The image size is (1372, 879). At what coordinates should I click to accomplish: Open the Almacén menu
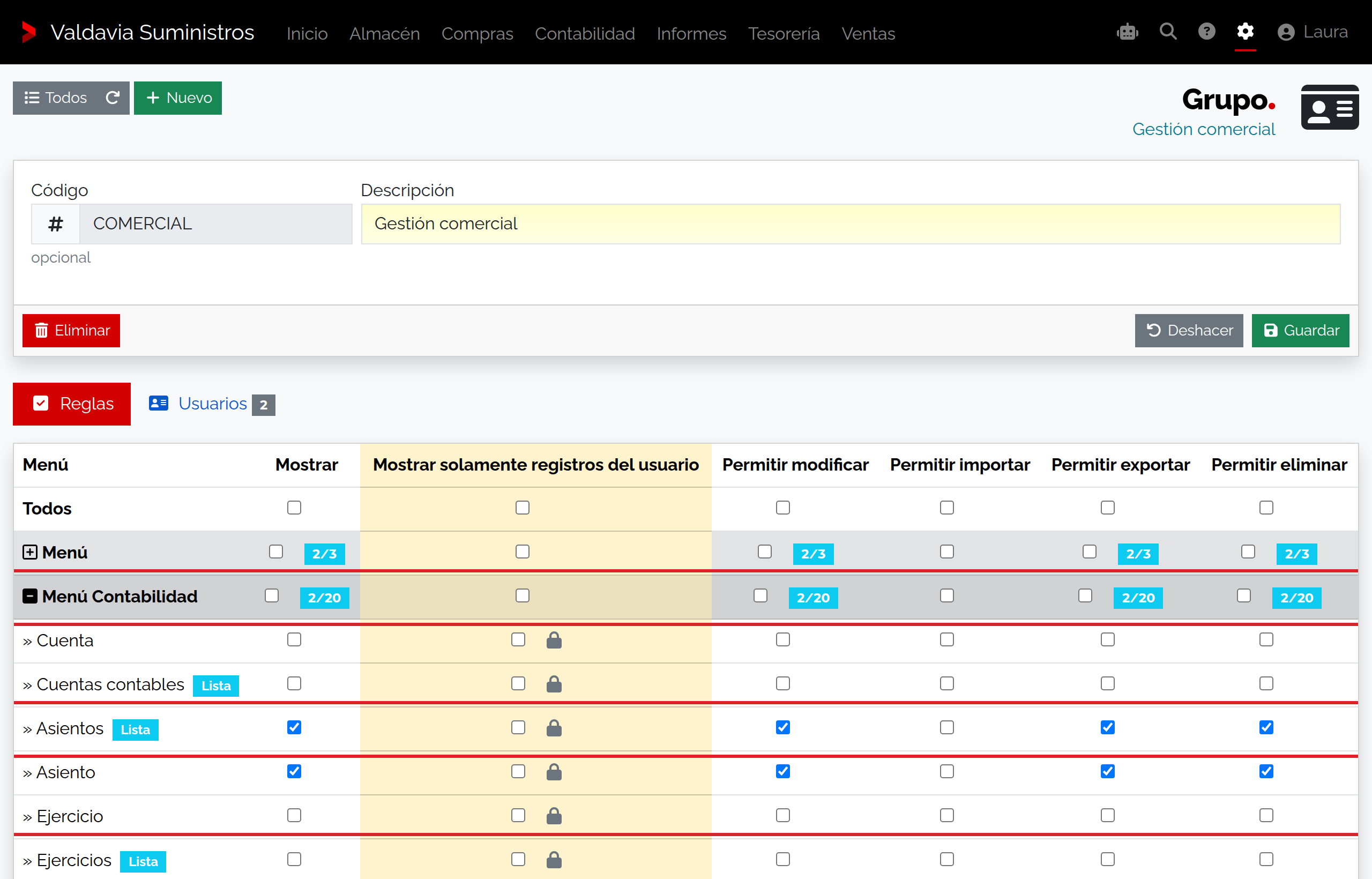pyautogui.click(x=385, y=34)
